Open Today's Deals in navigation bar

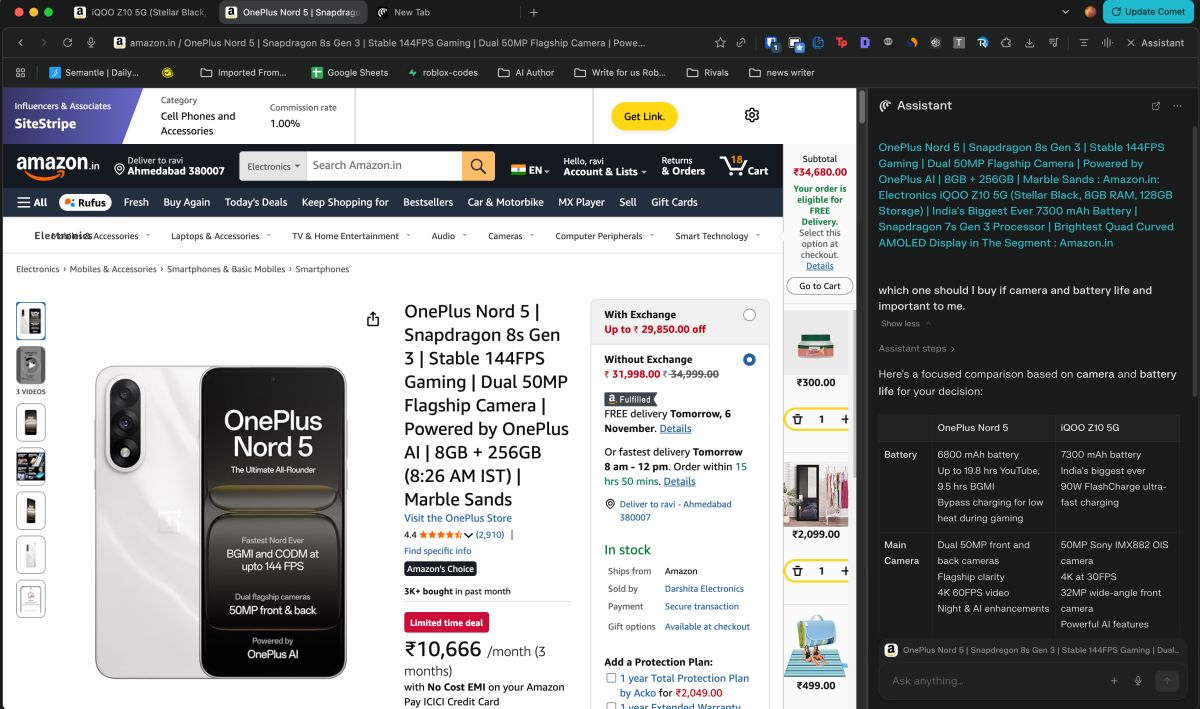255,202
